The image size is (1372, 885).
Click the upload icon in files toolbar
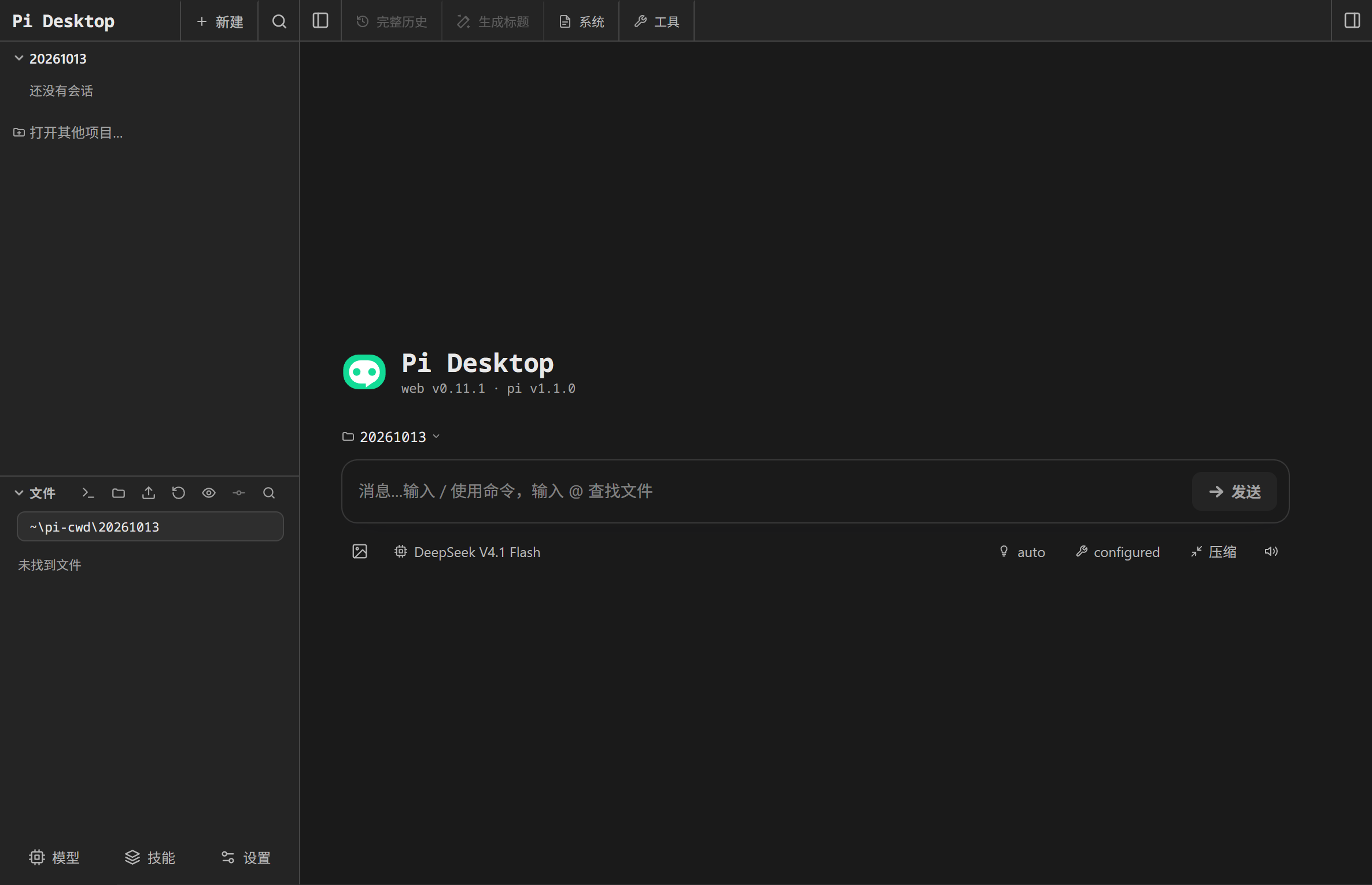(x=149, y=493)
